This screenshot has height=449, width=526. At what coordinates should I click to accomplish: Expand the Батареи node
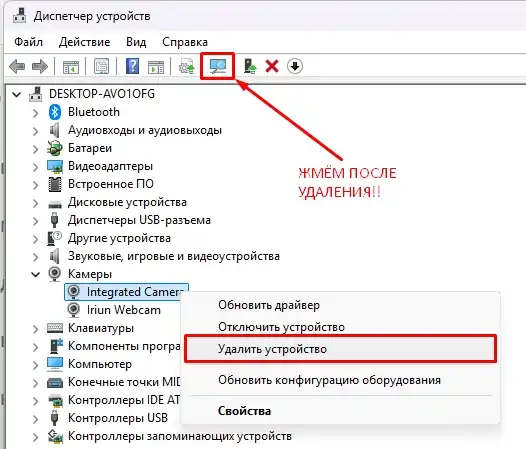[x=35, y=149]
